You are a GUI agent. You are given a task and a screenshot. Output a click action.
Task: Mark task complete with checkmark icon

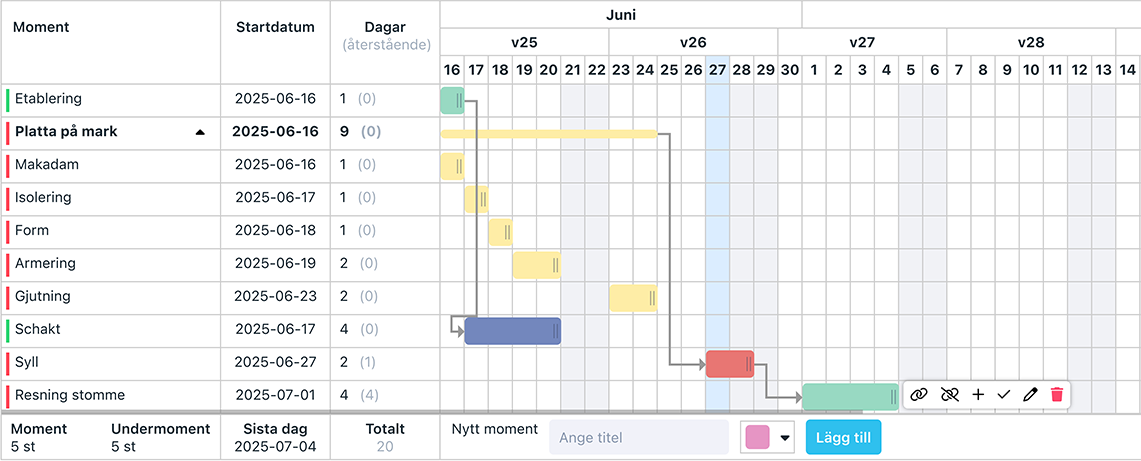tap(1004, 395)
